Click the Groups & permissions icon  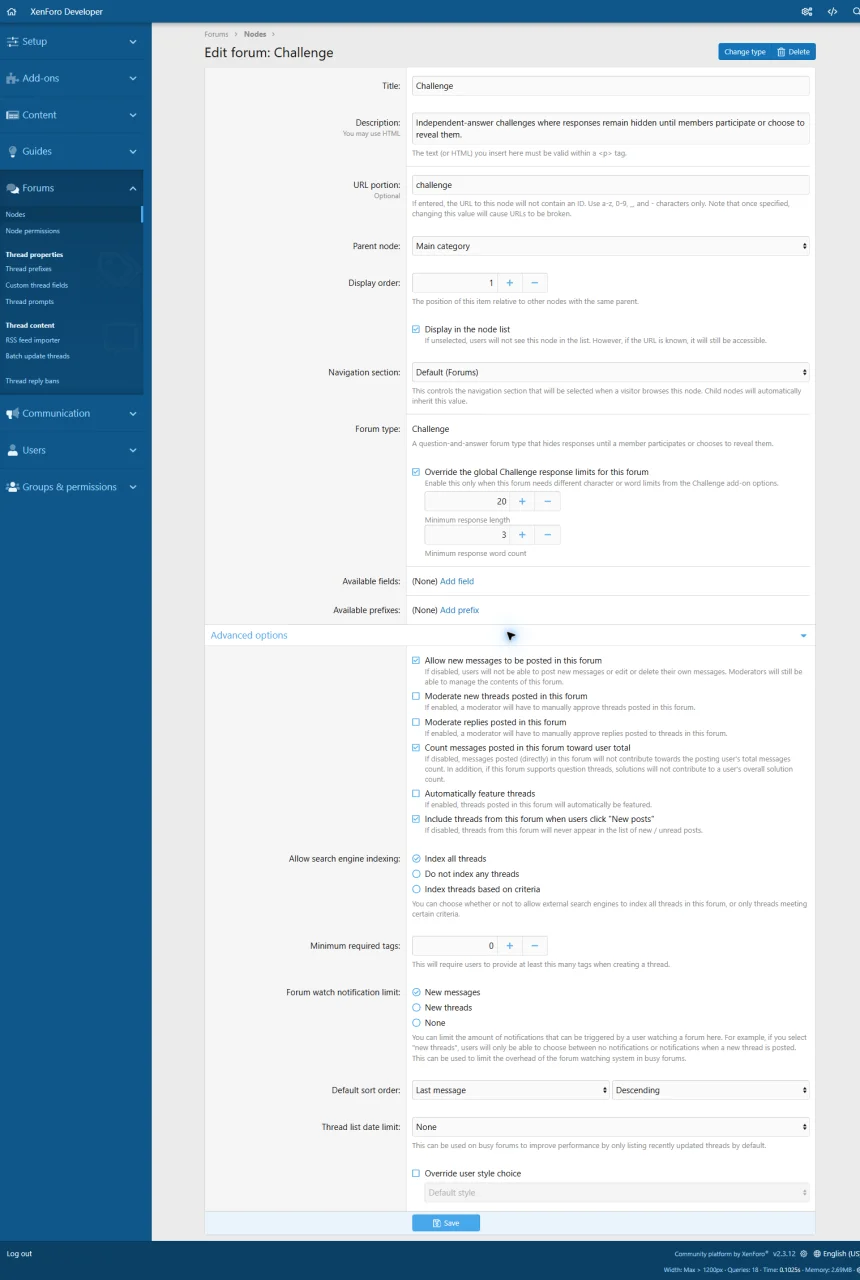coord(13,487)
